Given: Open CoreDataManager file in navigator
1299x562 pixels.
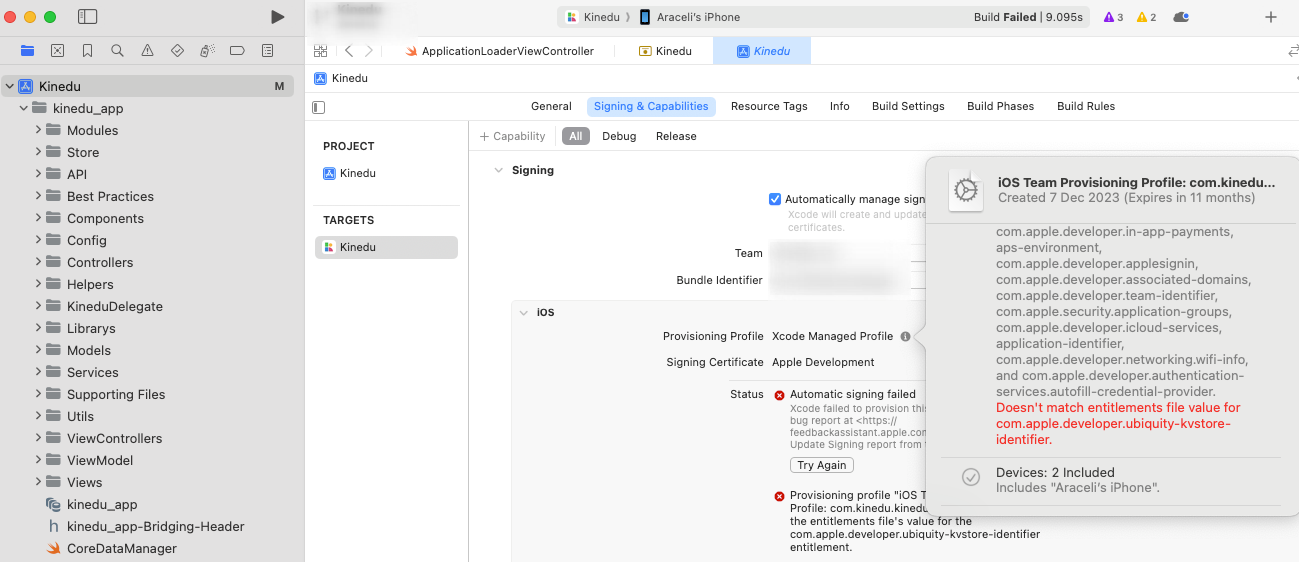Looking at the screenshot, I should point(121,548).
